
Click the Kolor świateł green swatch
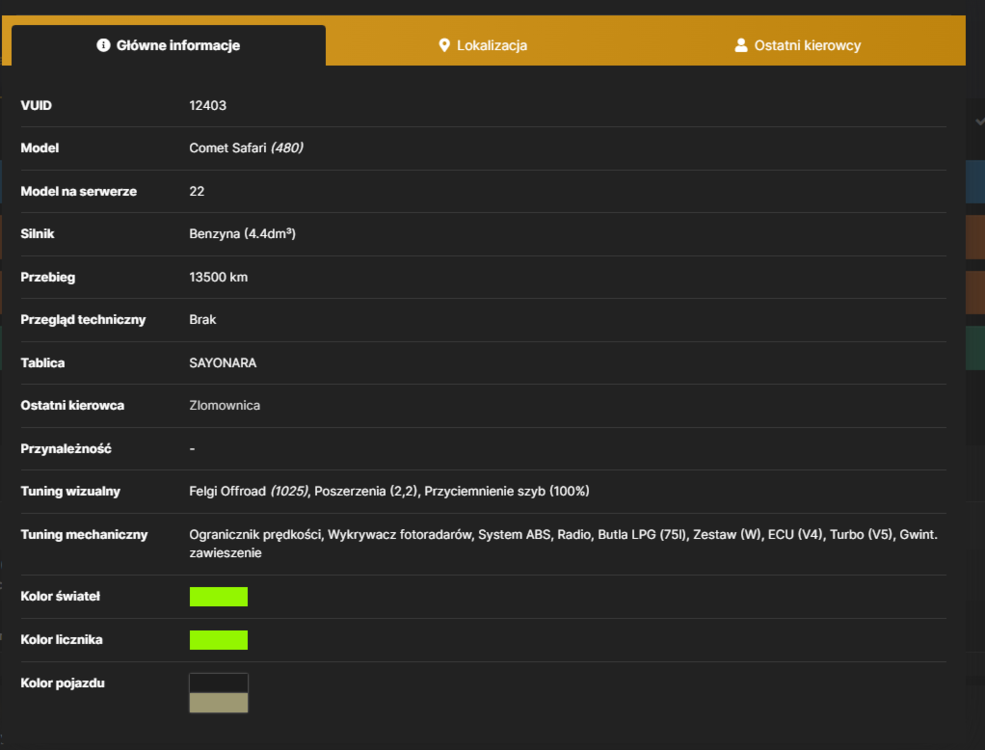coord(219,596)
